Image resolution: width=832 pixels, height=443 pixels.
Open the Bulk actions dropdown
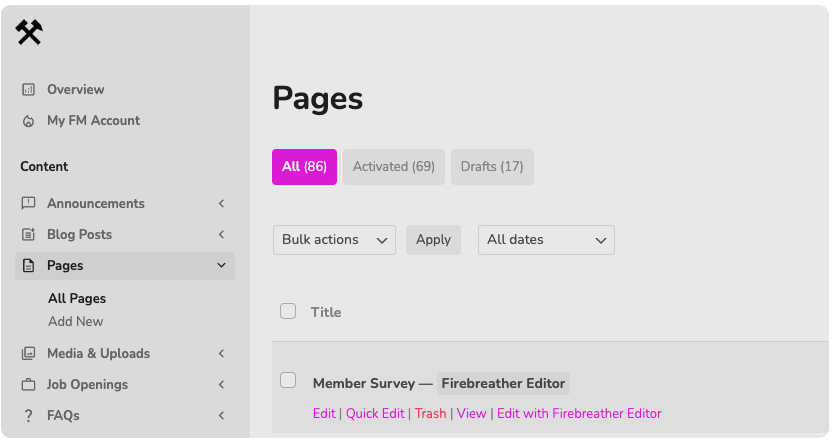(x=334, y=240)
